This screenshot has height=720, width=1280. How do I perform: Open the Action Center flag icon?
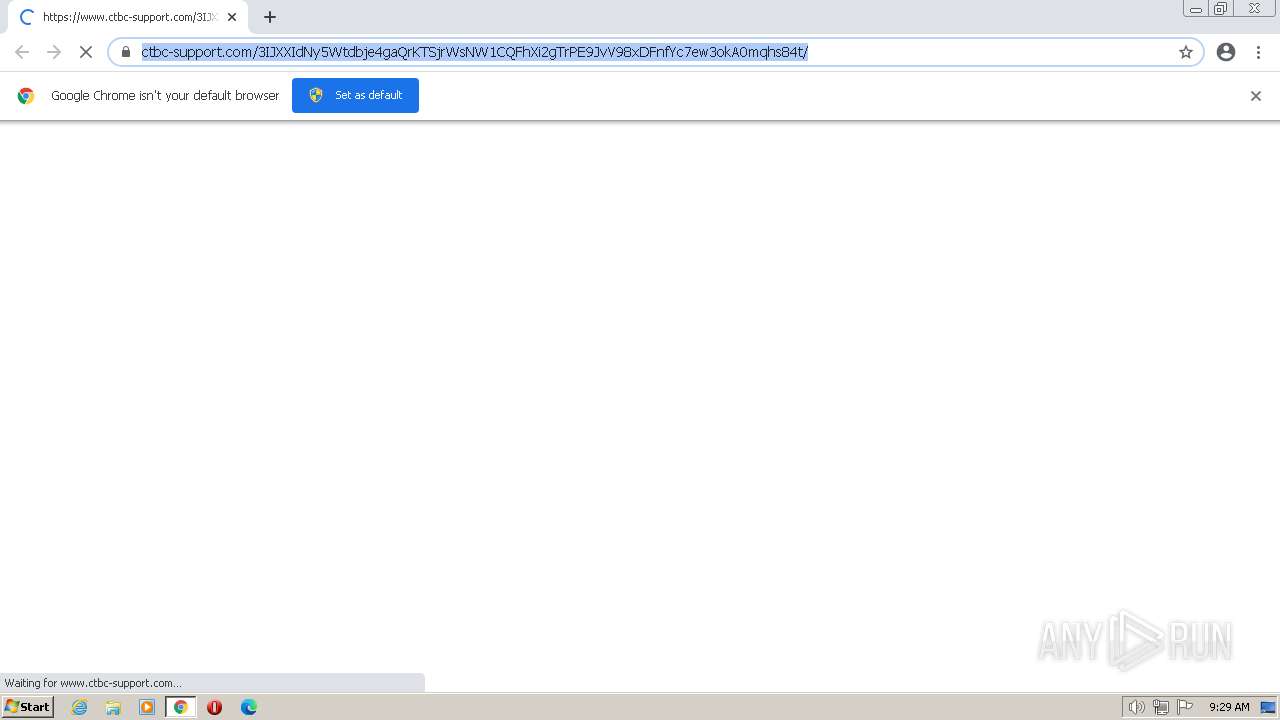(1185, 707)
